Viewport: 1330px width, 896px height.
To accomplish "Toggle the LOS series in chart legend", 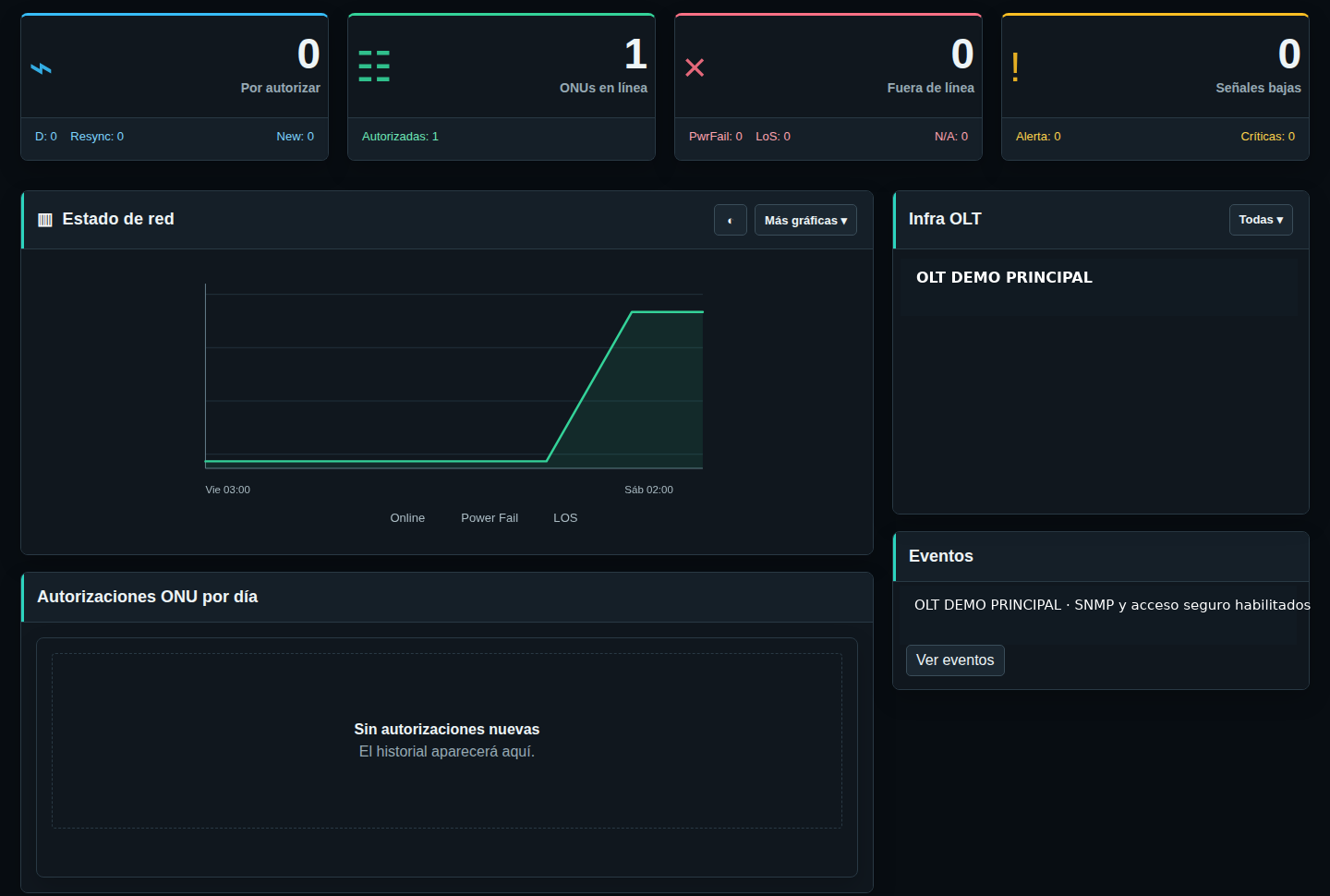I will [565, 518].
